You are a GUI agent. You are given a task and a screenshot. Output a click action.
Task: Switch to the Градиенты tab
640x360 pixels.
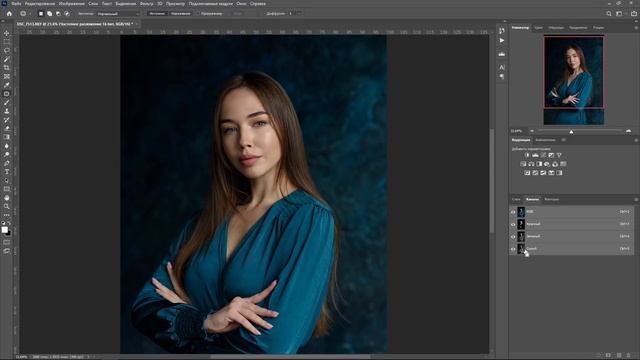(x=578, y=28)
